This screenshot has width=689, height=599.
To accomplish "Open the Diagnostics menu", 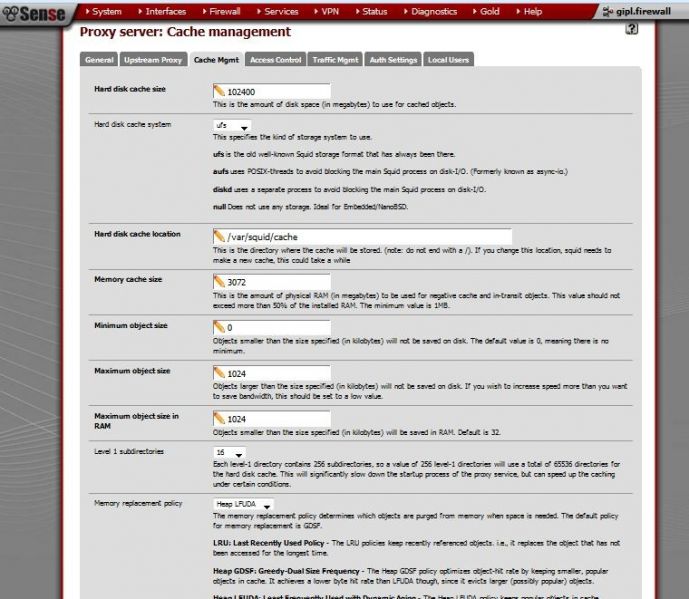I will point(430,11).
